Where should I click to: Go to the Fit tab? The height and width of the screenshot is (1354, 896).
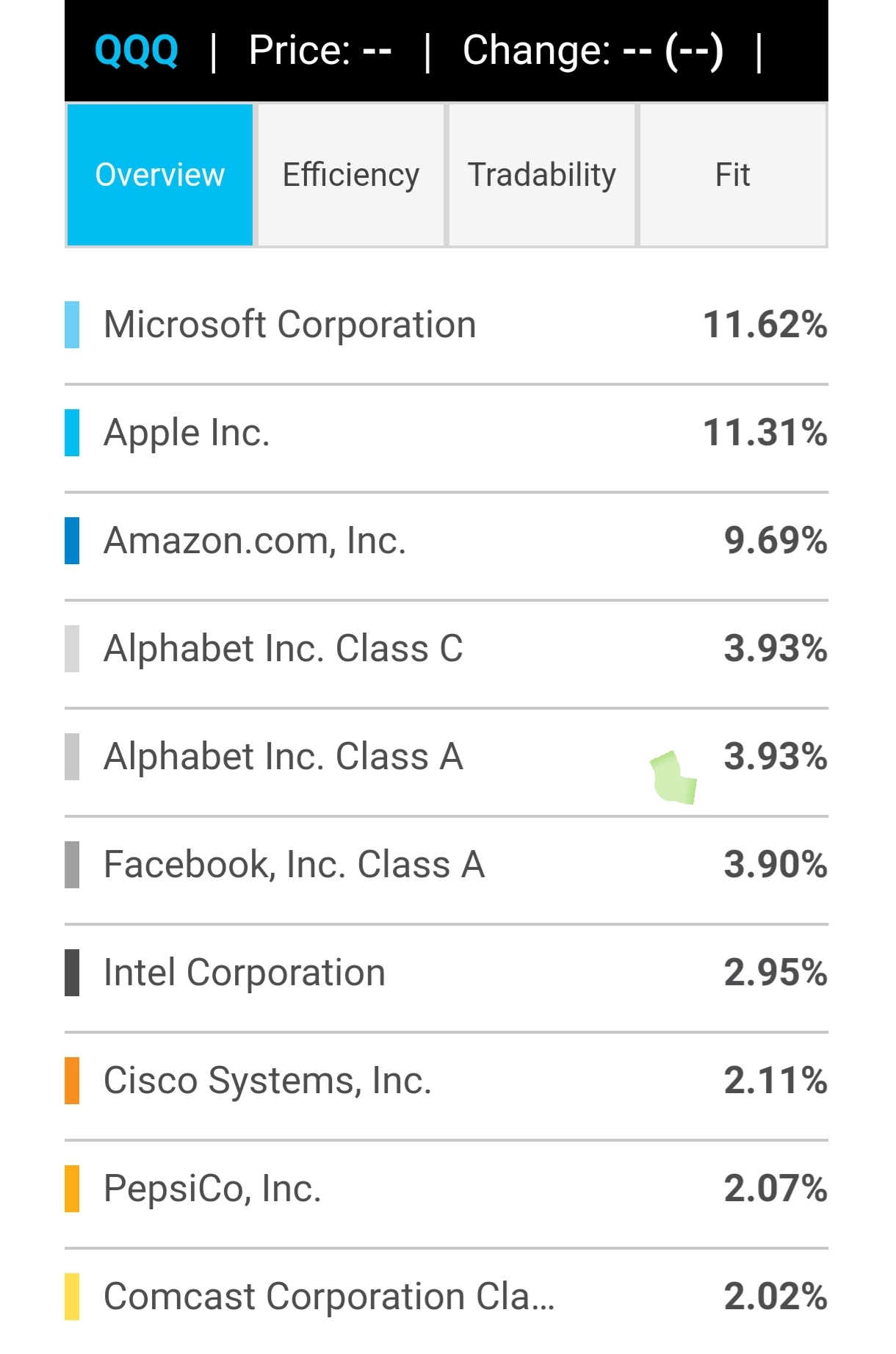733,175
